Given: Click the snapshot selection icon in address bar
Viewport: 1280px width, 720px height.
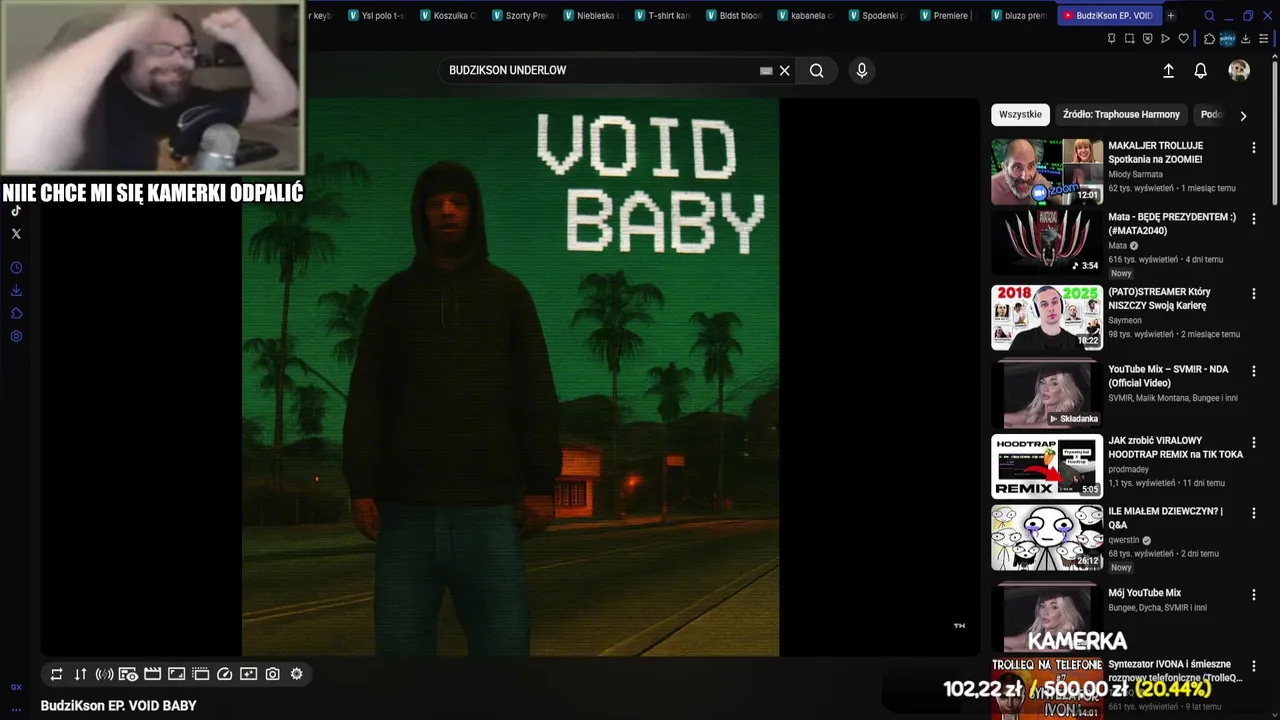Looking at the screenshot, I should point(1129,39).
